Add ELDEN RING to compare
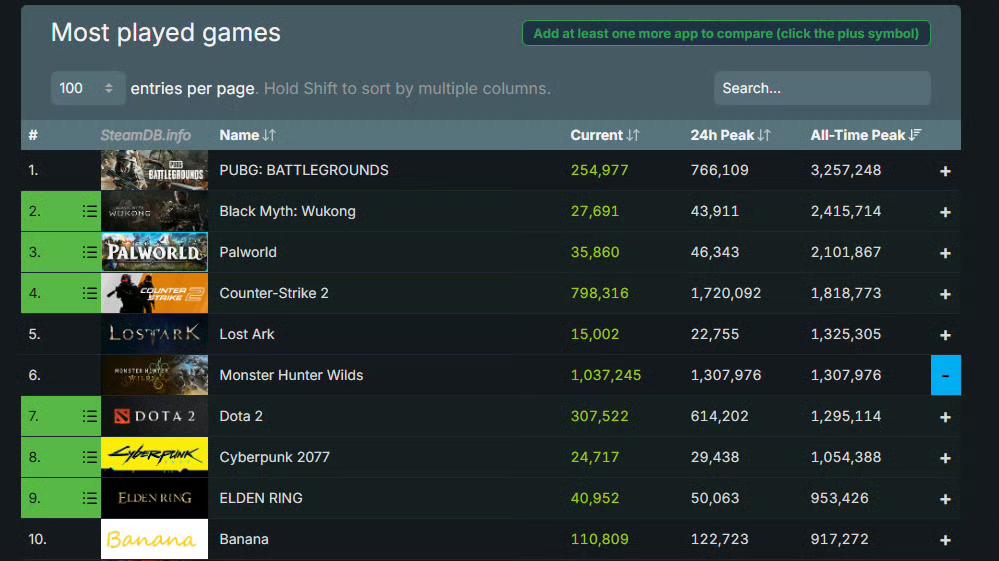The image size is (999, 561). [945, 499]
